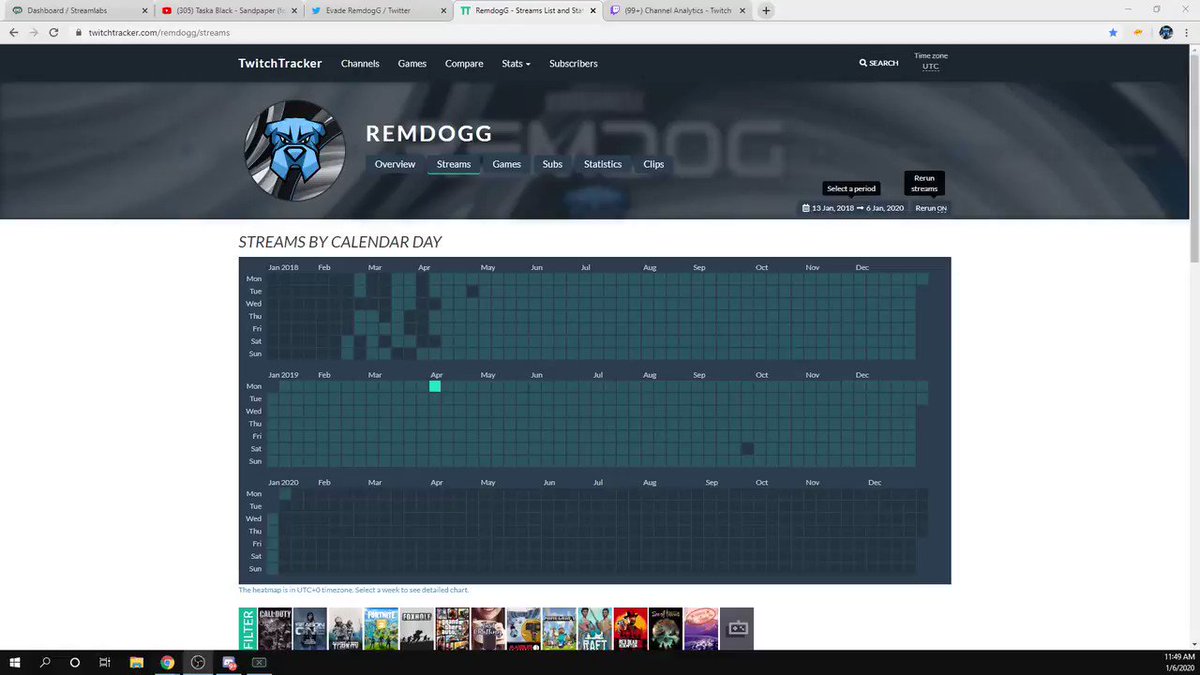Open the Chrome profile avatar
Image resolution: width=1200 pixels, height=675 pixels.
[x=1166, y=32]
